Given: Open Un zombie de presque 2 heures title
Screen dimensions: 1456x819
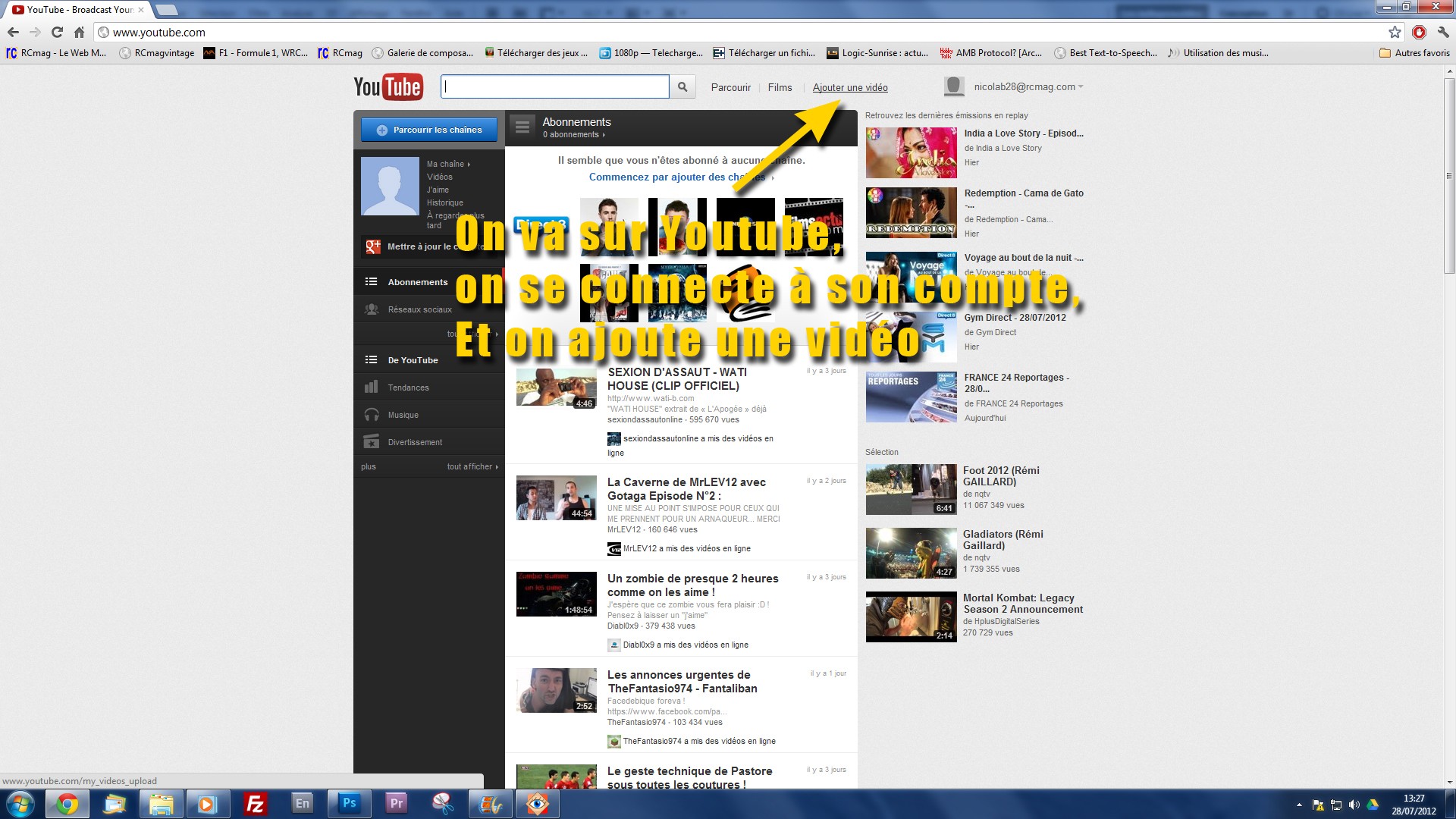Looking at the screenshot, I should coord(692,585).
